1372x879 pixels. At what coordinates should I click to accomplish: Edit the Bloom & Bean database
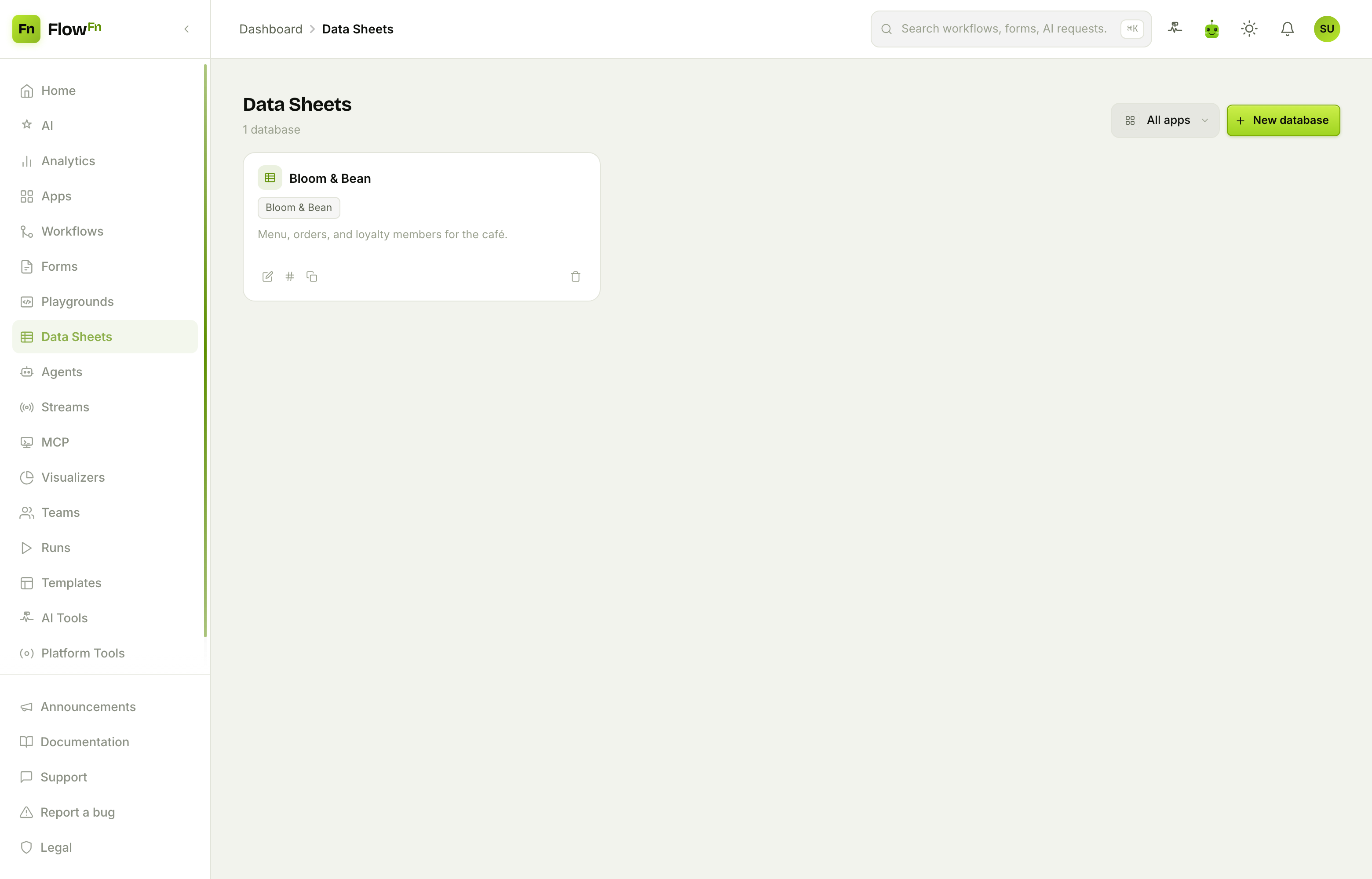click(267, 277)
